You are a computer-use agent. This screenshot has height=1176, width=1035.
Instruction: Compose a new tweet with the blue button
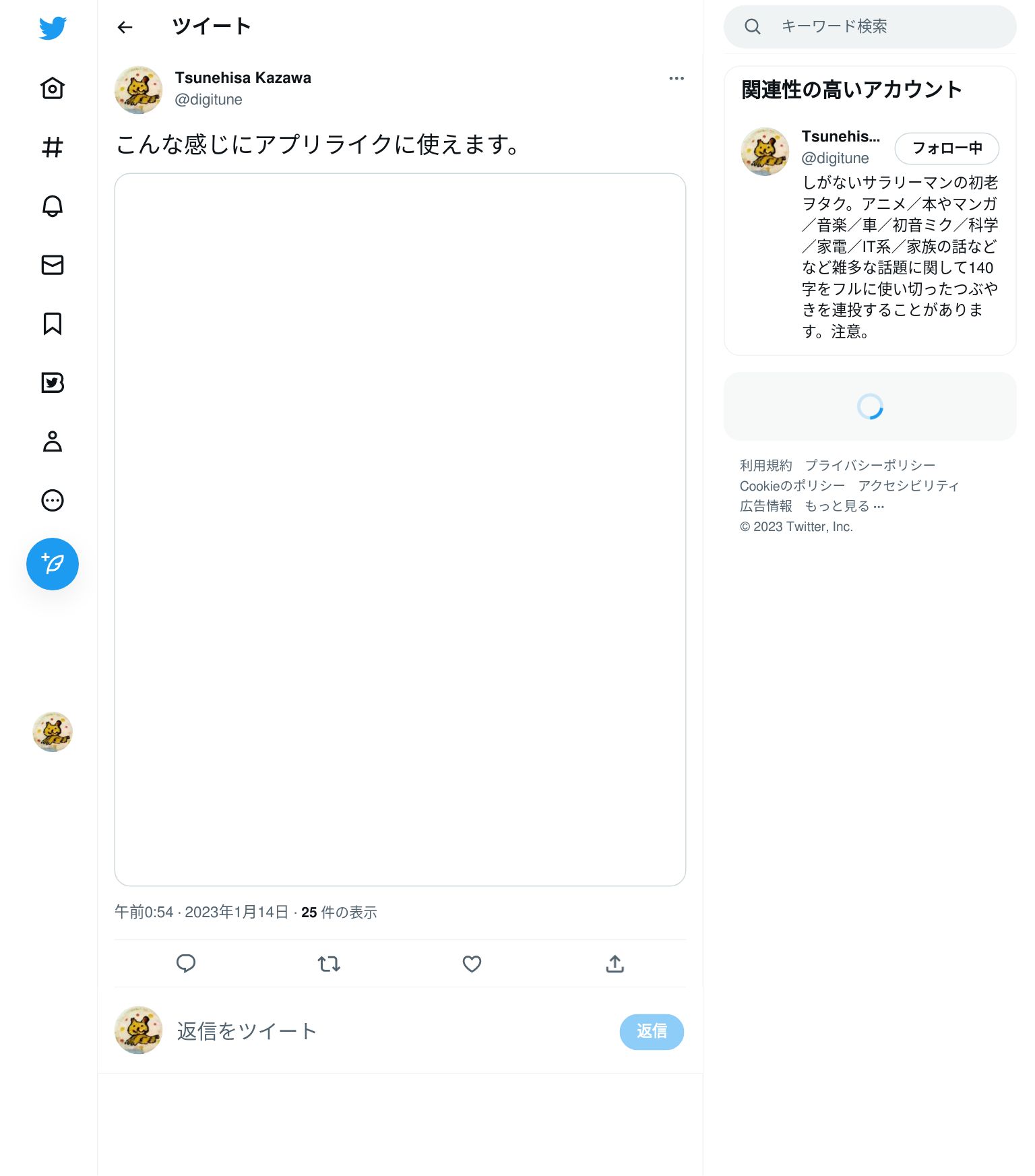[53, 564]
